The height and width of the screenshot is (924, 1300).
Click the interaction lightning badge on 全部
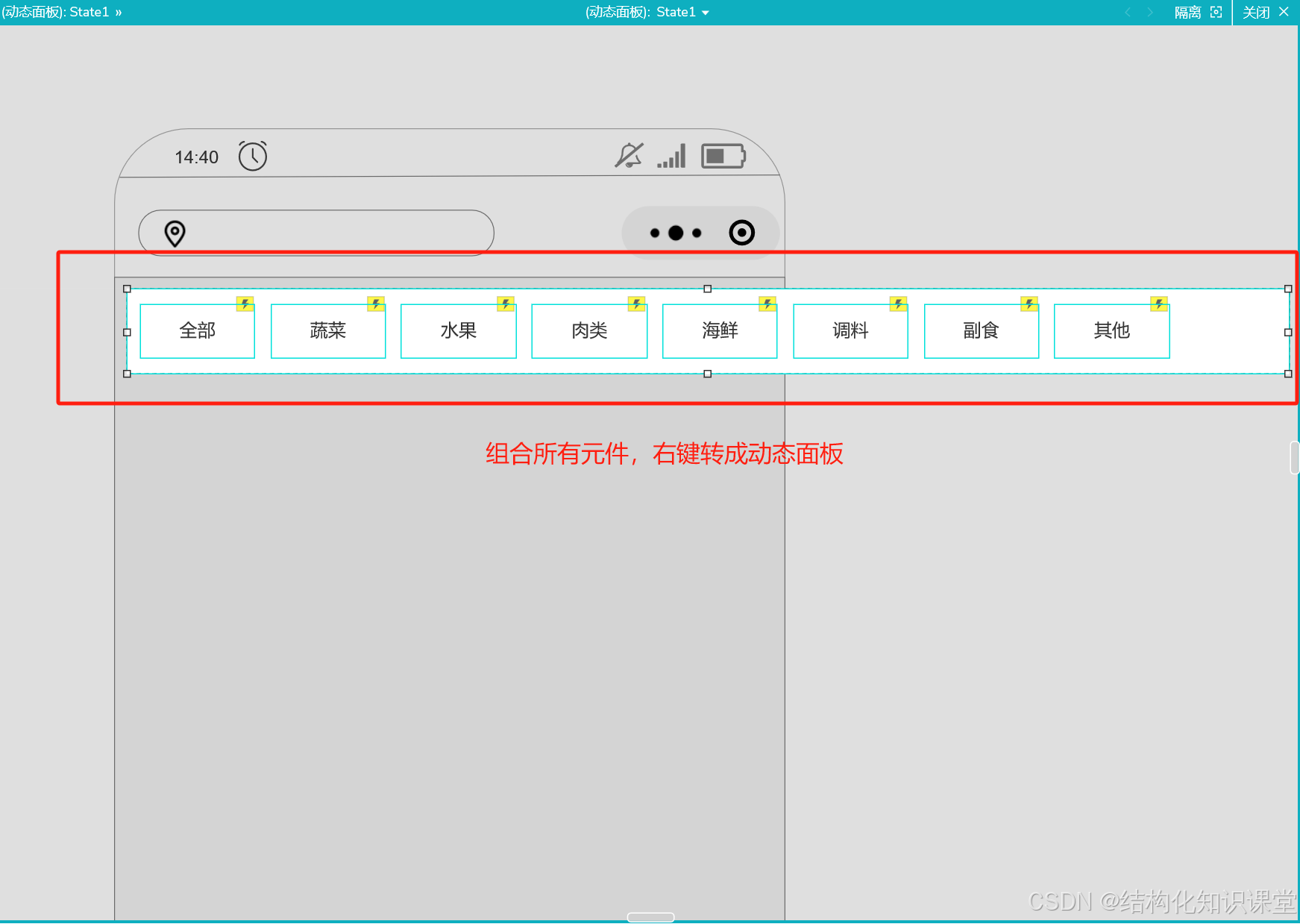tap(245, 304)
